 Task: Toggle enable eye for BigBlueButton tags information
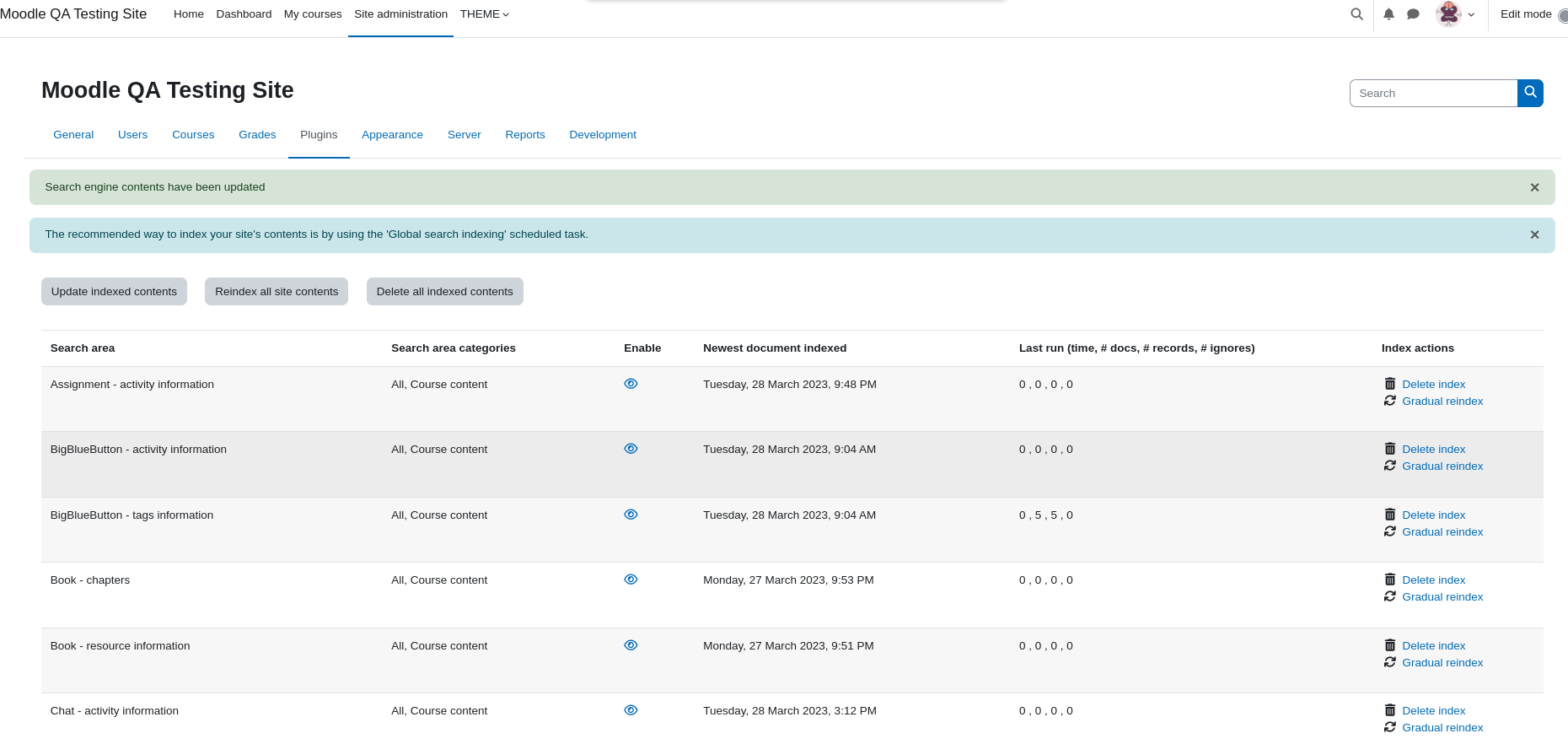click(x=631, y=515)
